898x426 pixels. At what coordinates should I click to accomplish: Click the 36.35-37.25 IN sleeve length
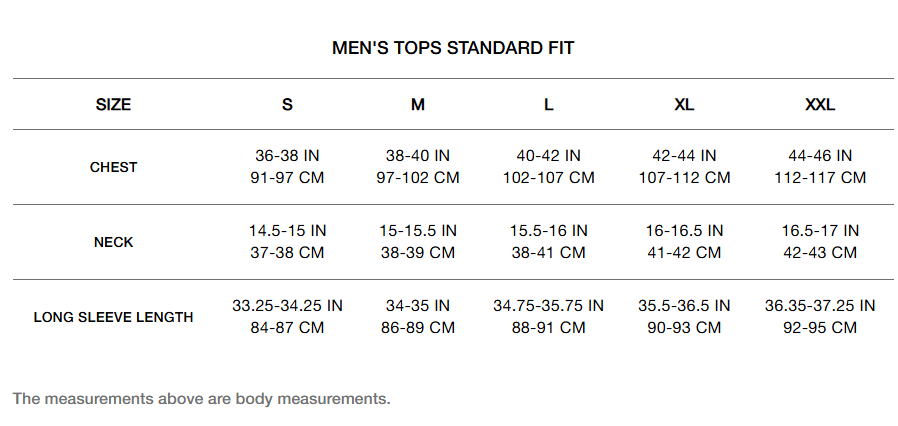pos(820,306)
